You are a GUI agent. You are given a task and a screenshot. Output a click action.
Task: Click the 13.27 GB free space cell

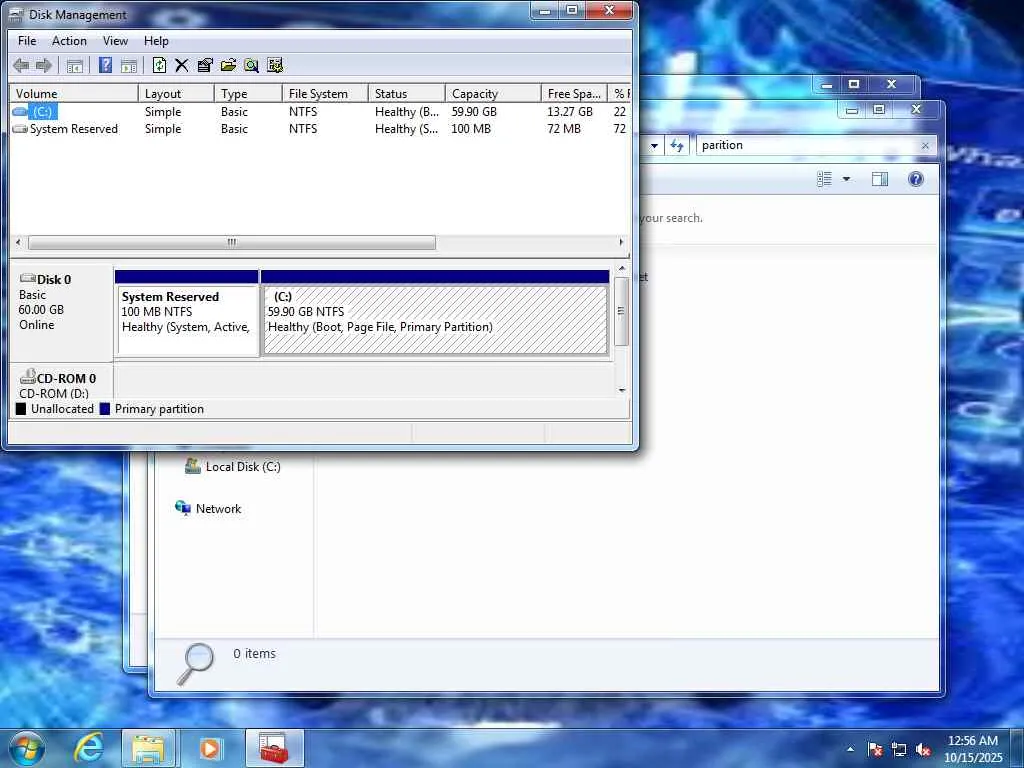point(569,112)
